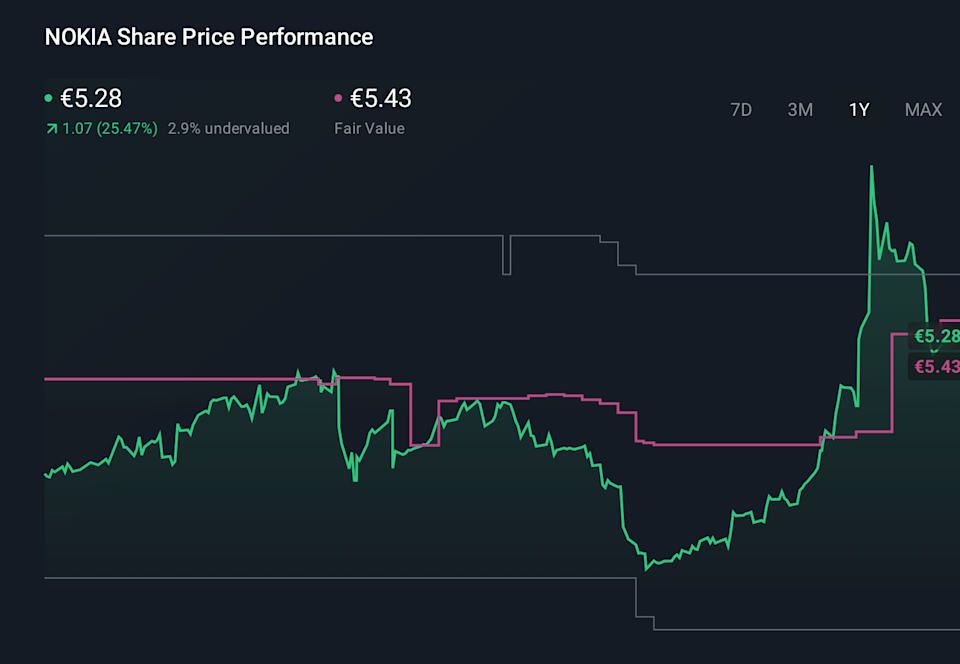Expand the MAX historical range
The height and width of the screenshot is (664, 960).
pyautogui.click(x=922, y=110)
